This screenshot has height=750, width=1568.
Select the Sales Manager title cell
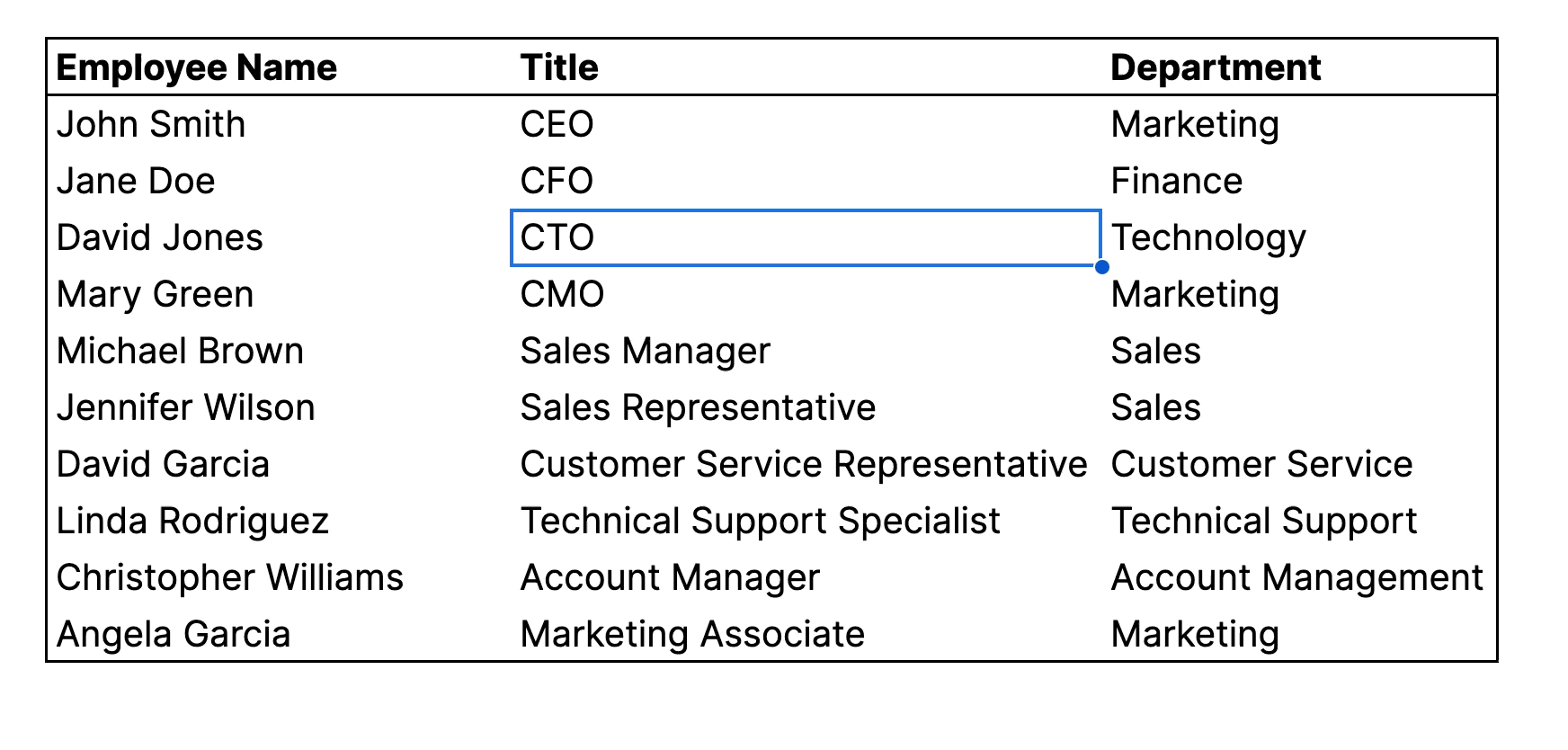[x=806, y=351]
